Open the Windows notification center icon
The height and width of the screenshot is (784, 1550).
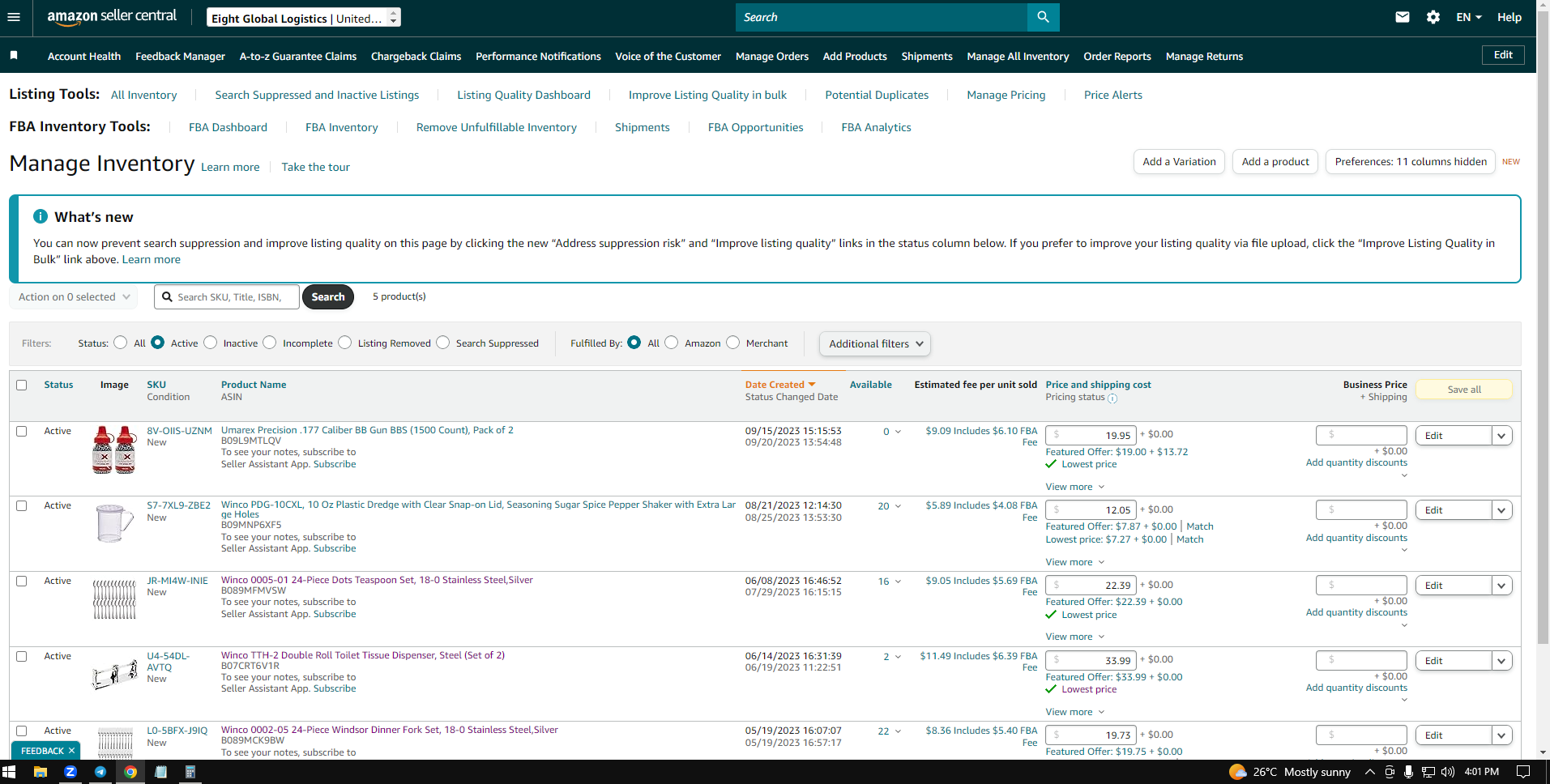(1523, 772)
